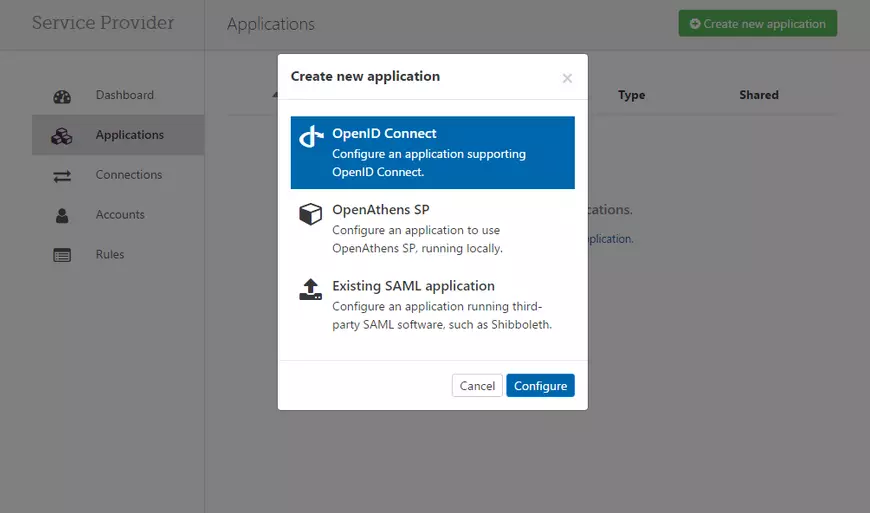Close the Create new application dialog
870x513 pixels.
pos(567,78)
